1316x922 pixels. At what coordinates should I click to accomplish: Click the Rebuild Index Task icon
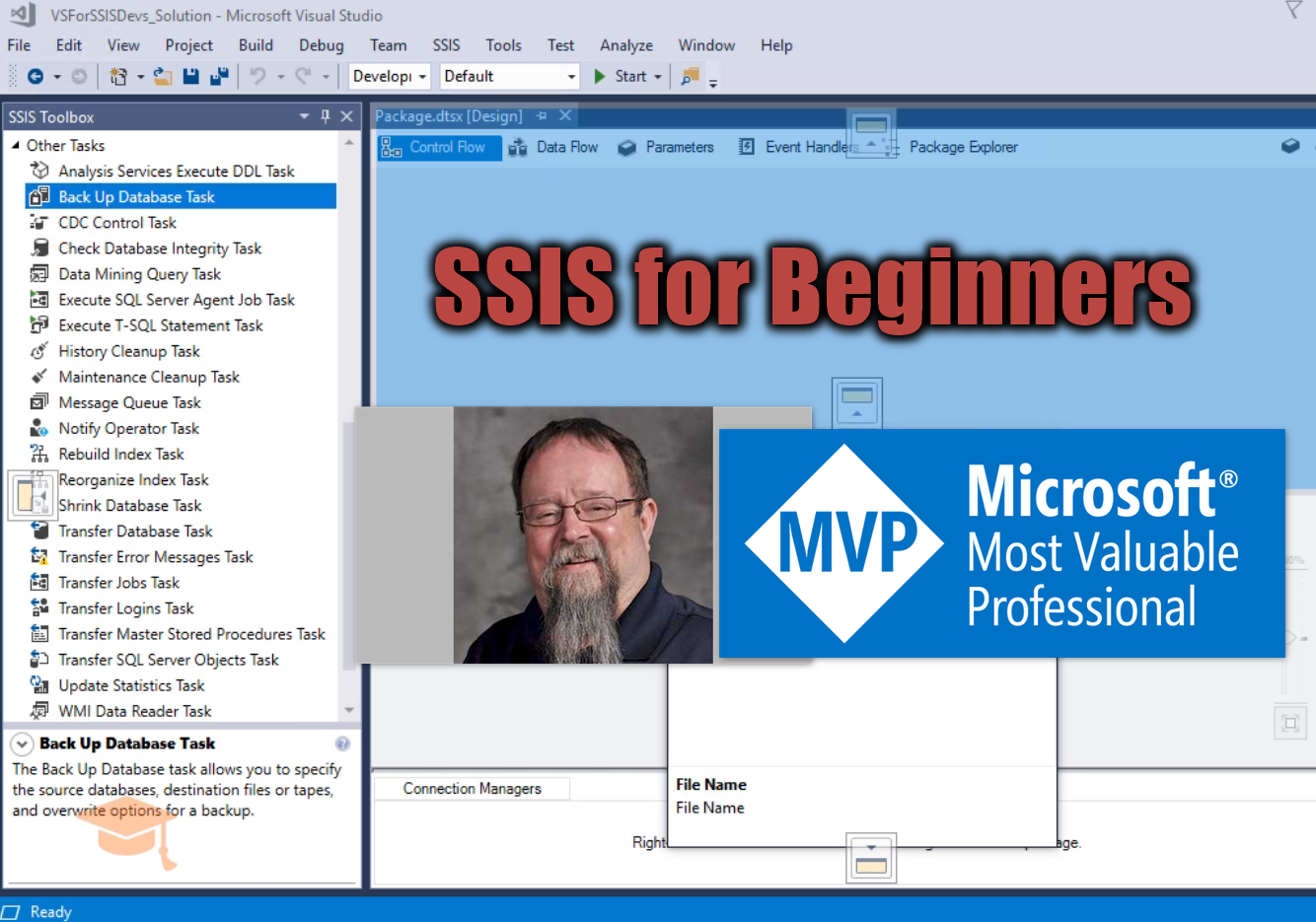click(x=39, y=454)
